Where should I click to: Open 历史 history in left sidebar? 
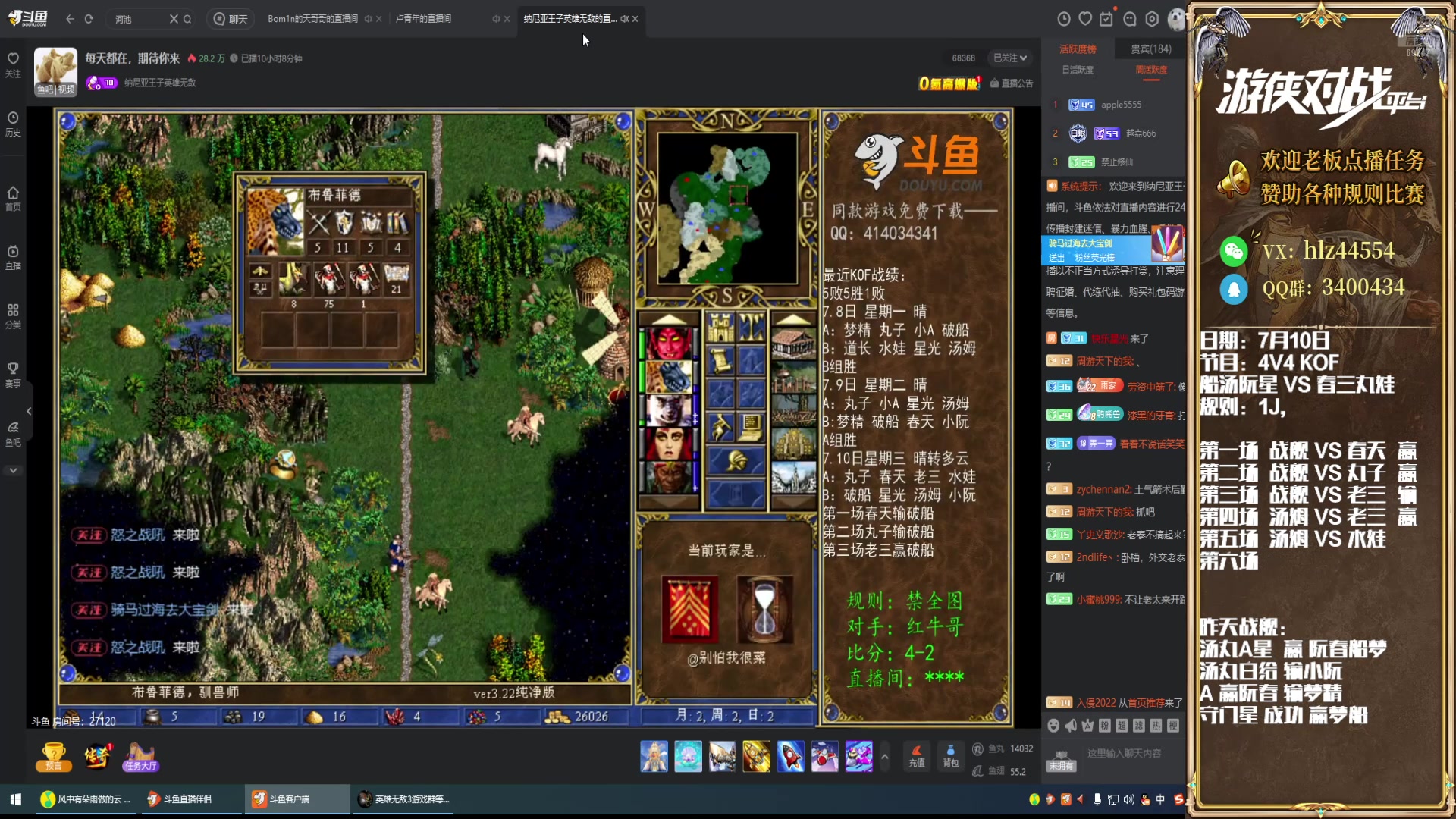click(x=13, y=124)
